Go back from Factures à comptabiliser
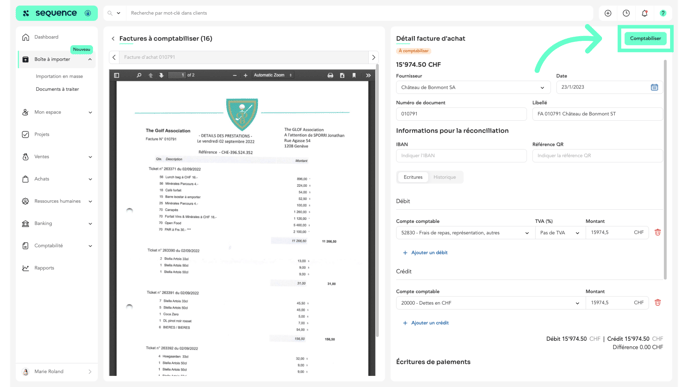Image resolution: width=688 pixels, height=387 pixels. click(113, 39)
